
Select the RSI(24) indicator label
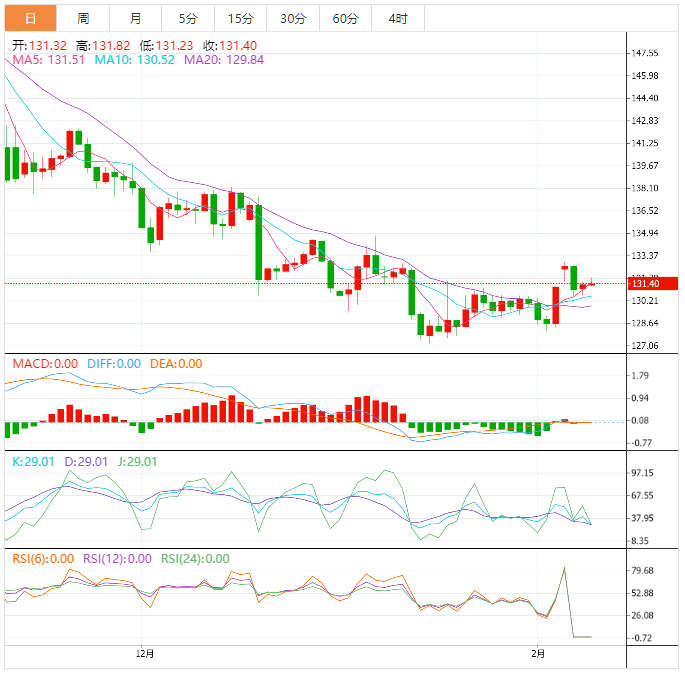coord(194,559)
